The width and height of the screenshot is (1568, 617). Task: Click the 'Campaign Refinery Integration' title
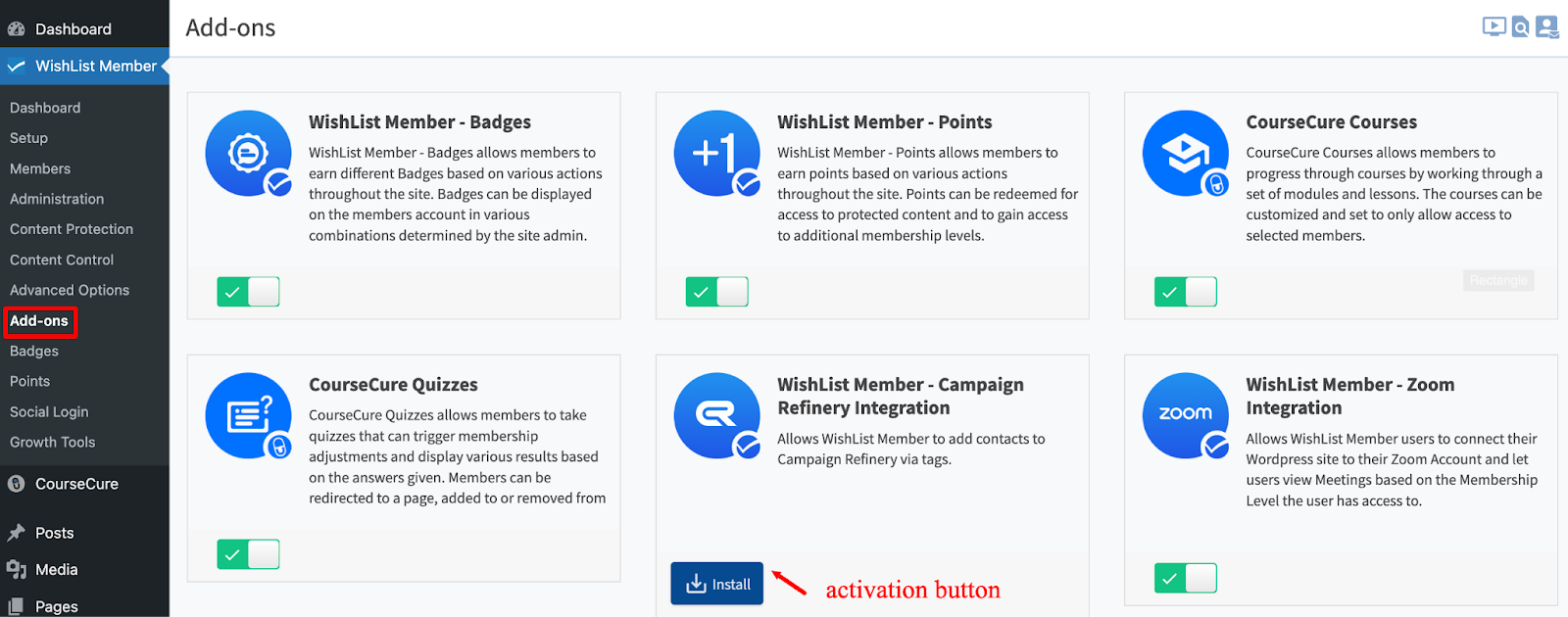point(901,397)
